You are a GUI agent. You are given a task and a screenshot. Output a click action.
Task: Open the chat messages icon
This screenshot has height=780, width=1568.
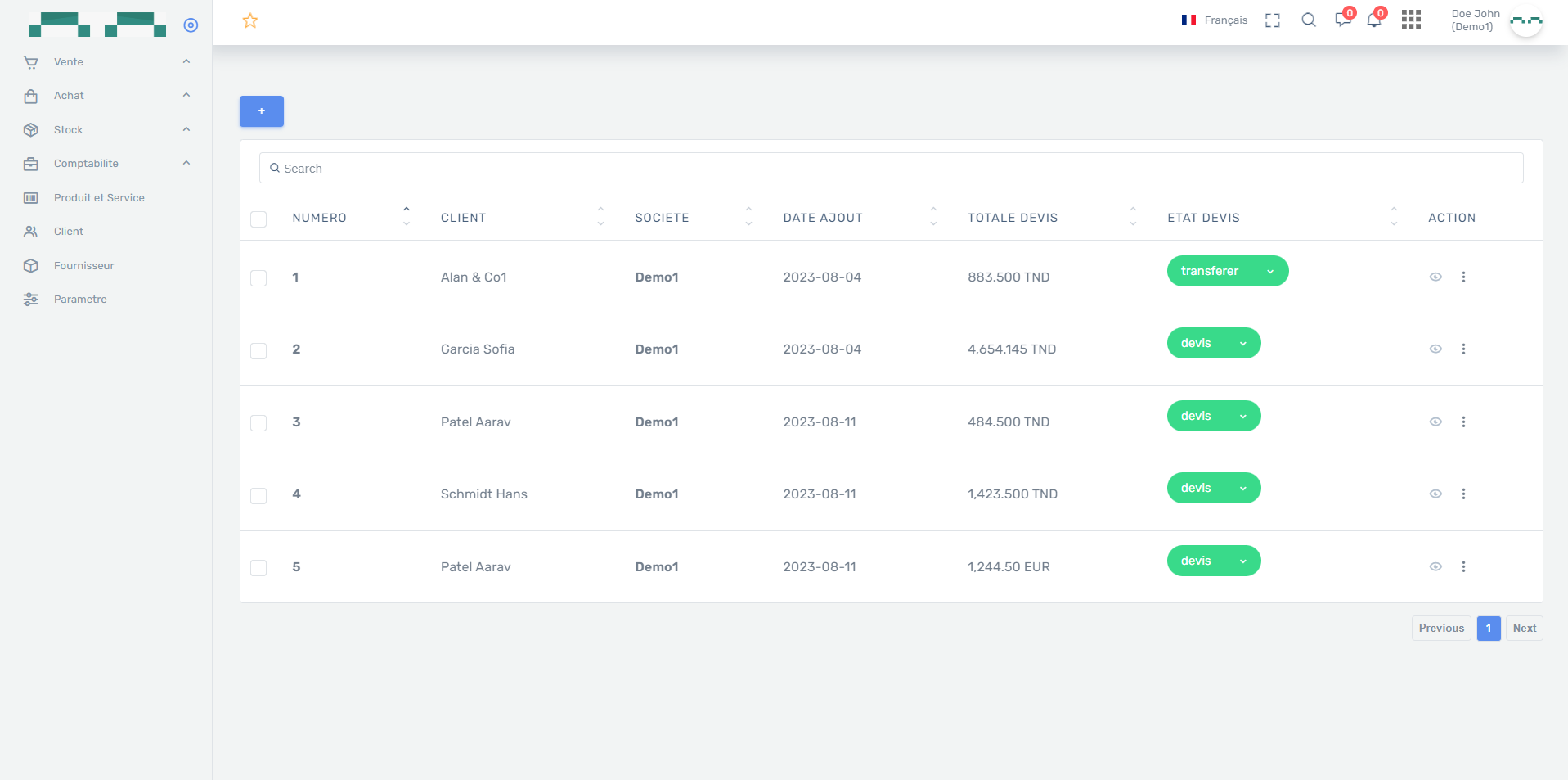[1342, 20]
